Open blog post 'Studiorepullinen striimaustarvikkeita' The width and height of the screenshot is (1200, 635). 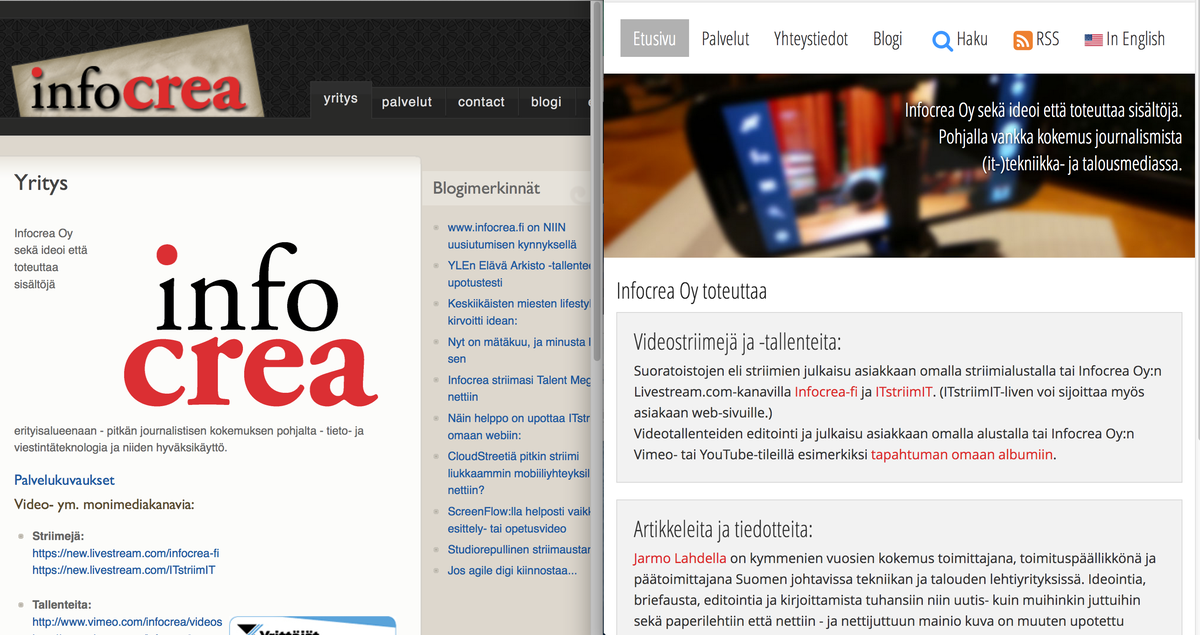point(517,550)
